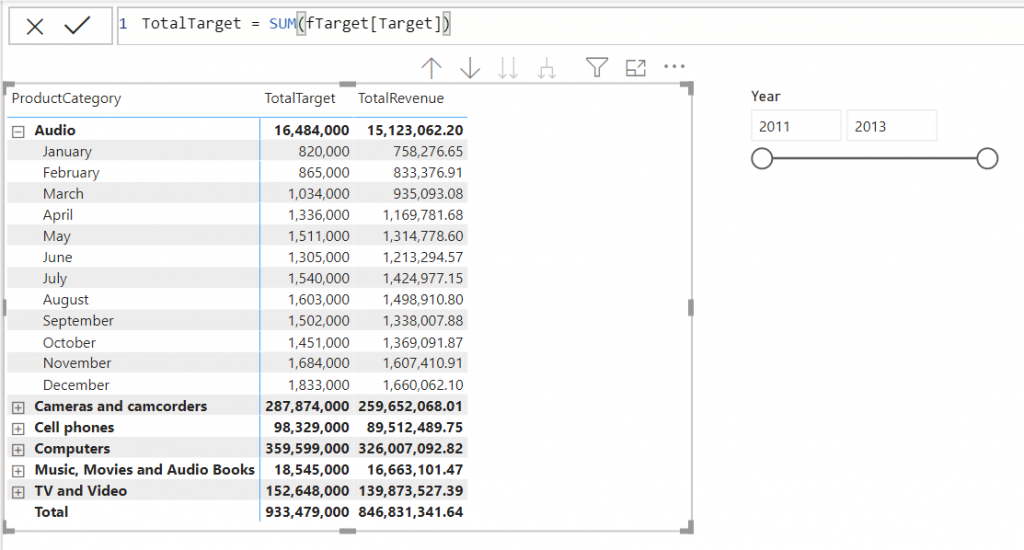This screenshot has height=550, width=1024.
Task: Select the December row label
Action: pyautogui.click(x=76, y=385)
